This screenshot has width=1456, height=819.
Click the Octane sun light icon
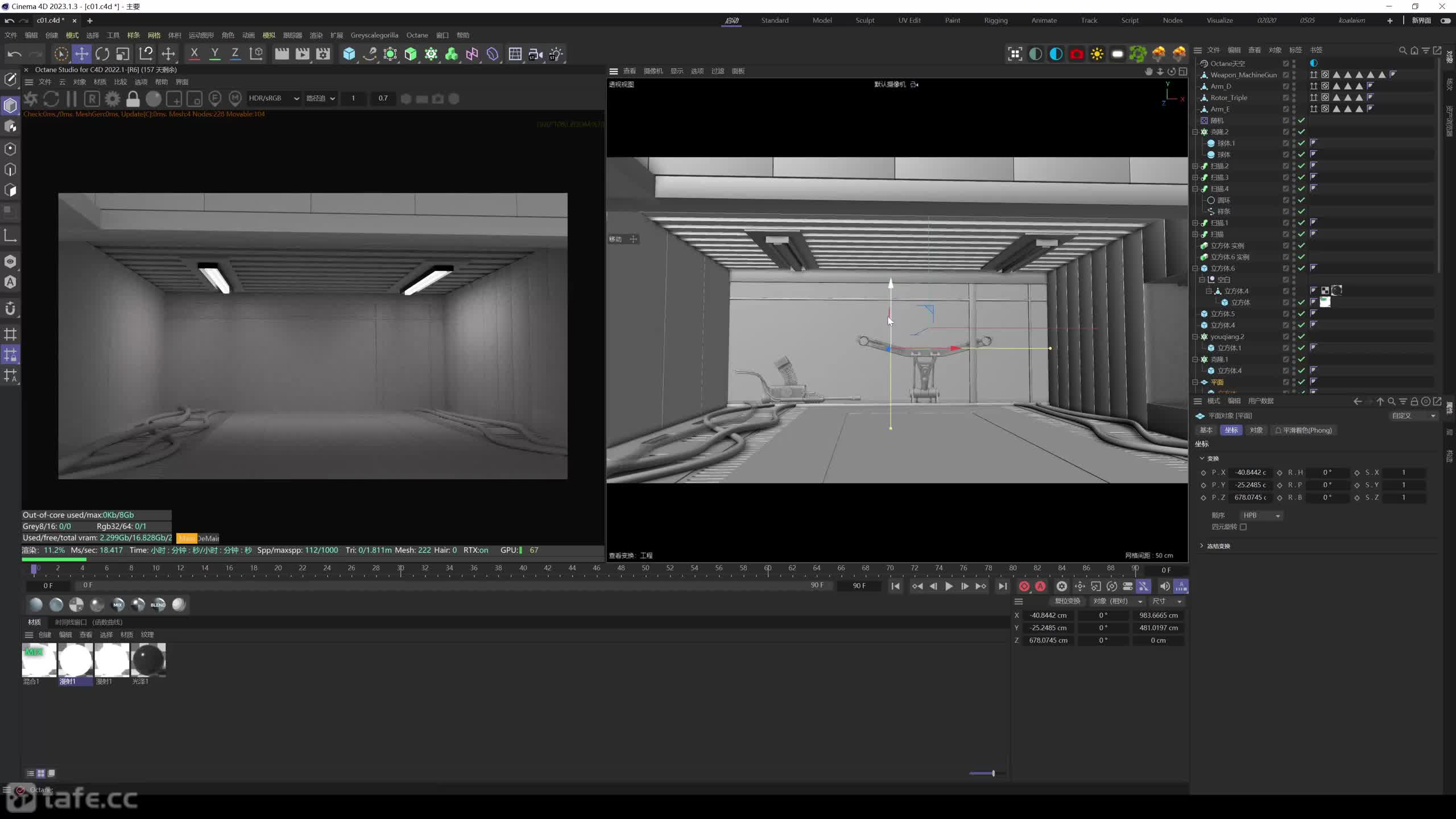point(1097,54)
